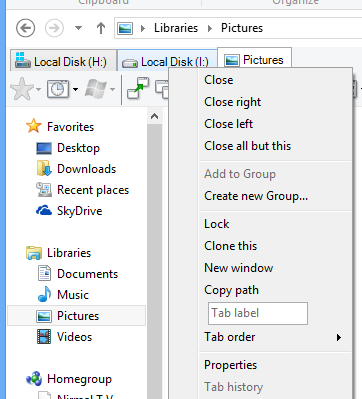Click the Music note icon
This screenshot has width=362, height=399.
pyautogui.click(x=44, y=294)
